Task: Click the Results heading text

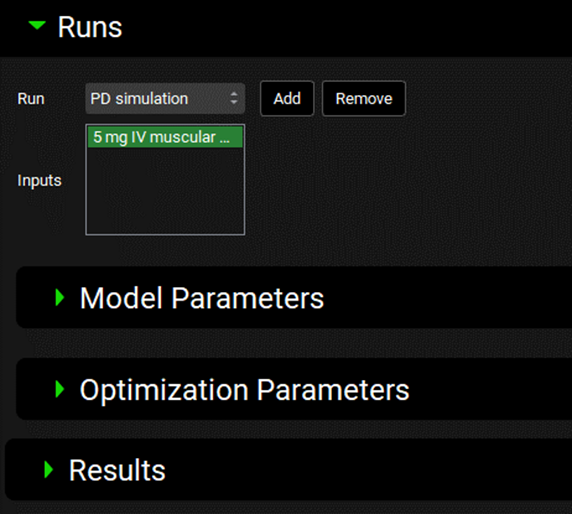Action: (x=117, y=471)
